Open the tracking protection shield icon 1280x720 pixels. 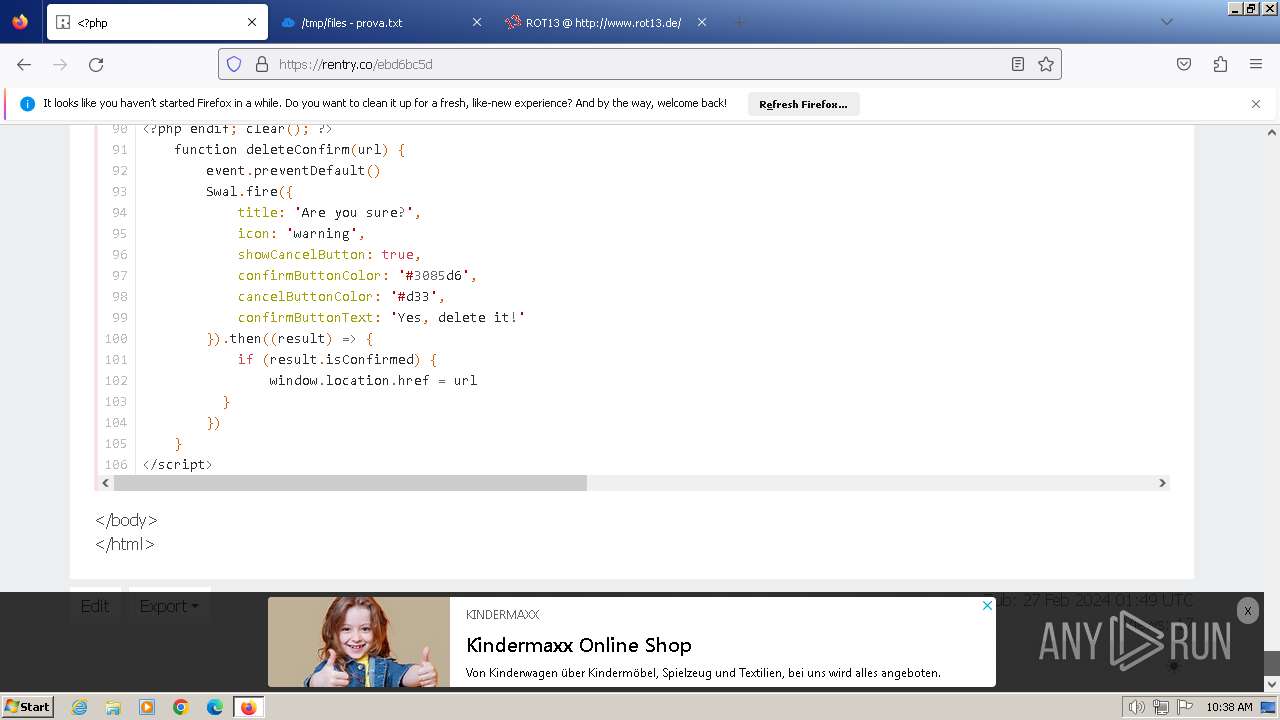point(234,64)
